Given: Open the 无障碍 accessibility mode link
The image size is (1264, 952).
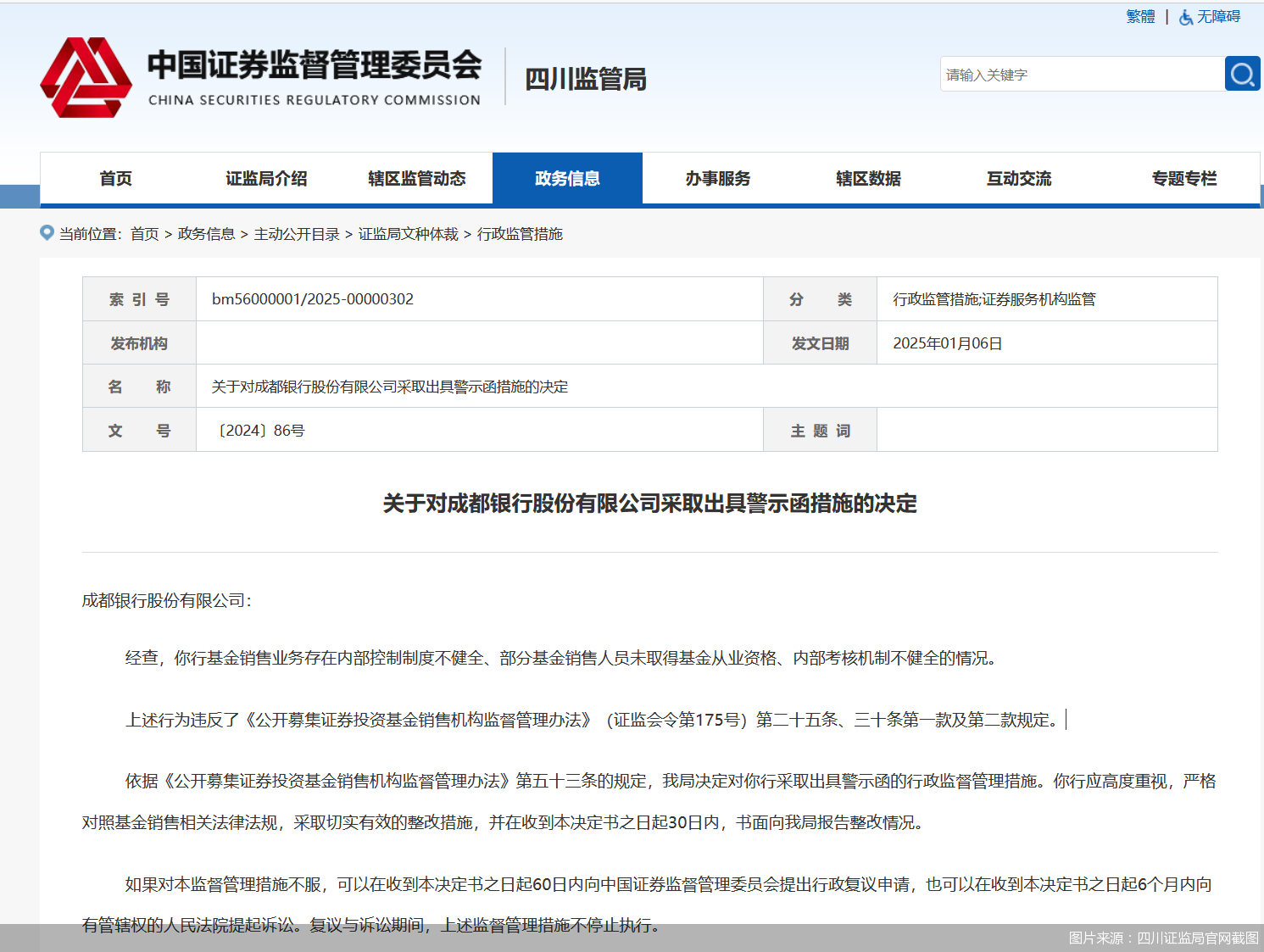Looking at the screenshot, I should pos(1218,17).
